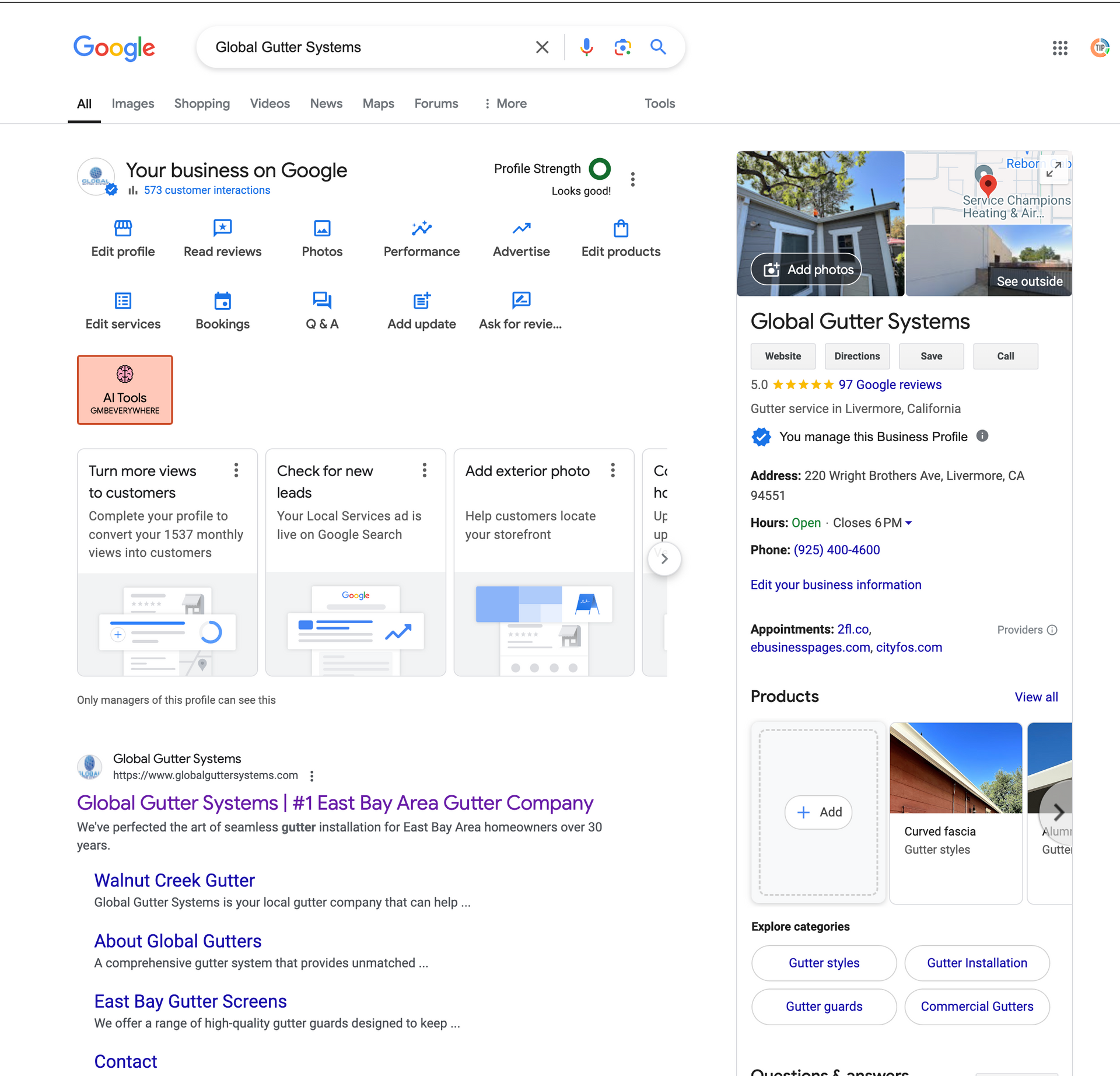Open three-dot menu beside globalguttersystems.com URL

pos(312,776)
